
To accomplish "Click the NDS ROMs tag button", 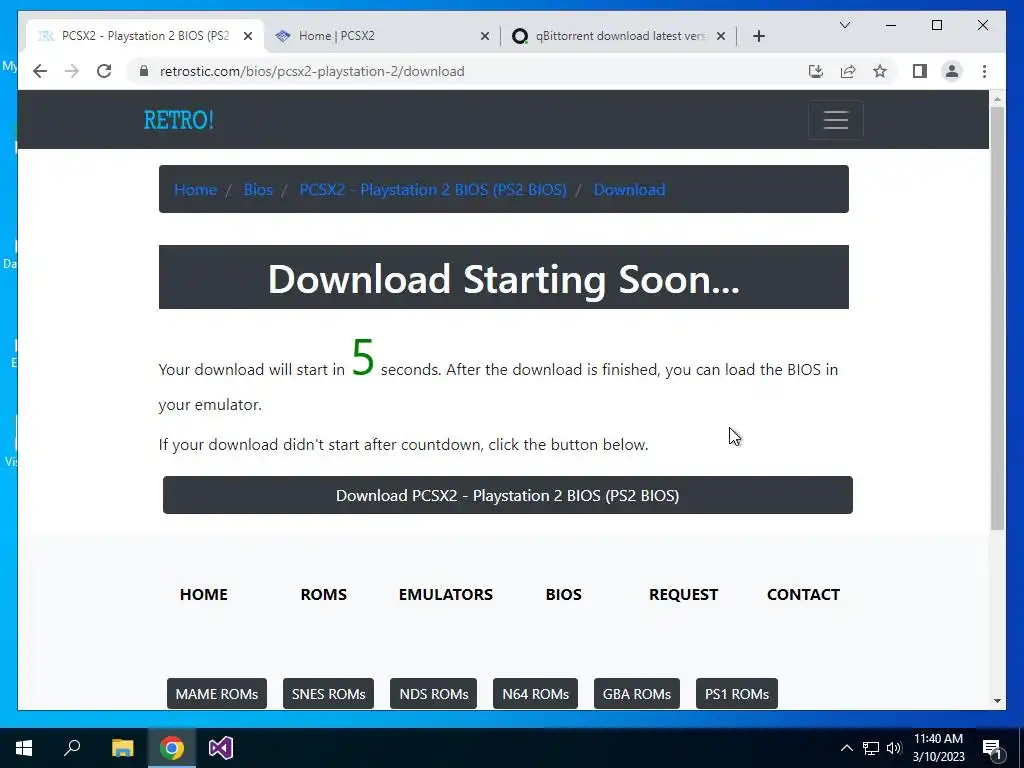I will [x=434, y=694].
